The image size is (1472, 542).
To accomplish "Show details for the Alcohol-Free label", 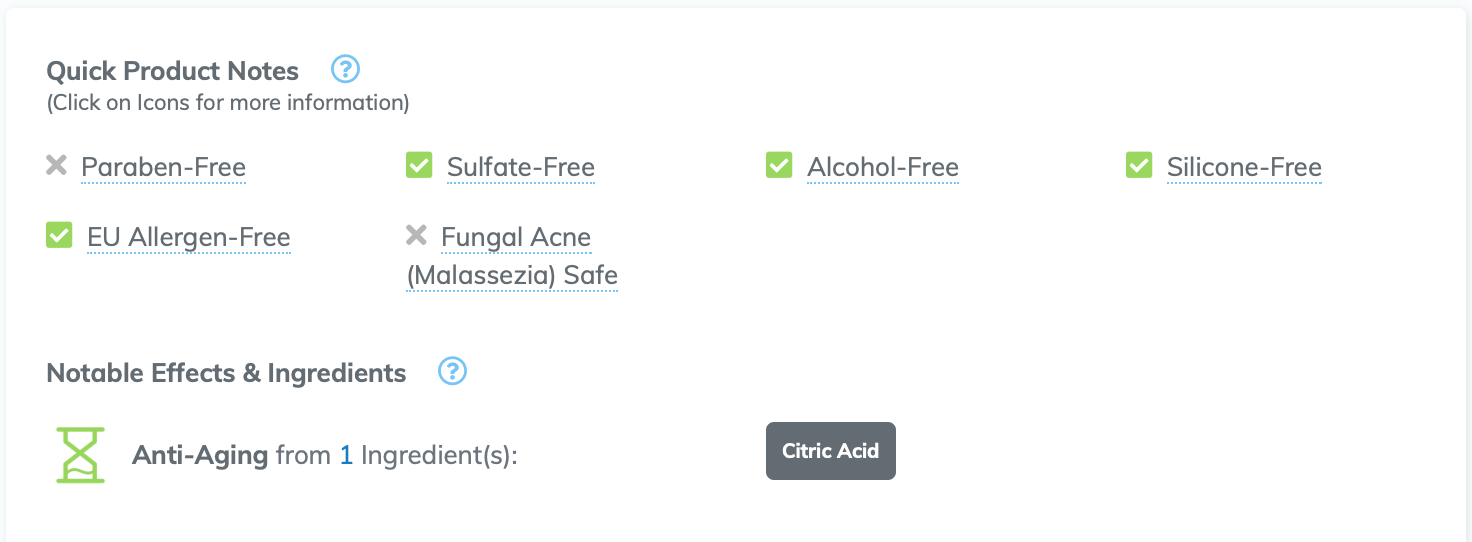I will click(882, 167).
